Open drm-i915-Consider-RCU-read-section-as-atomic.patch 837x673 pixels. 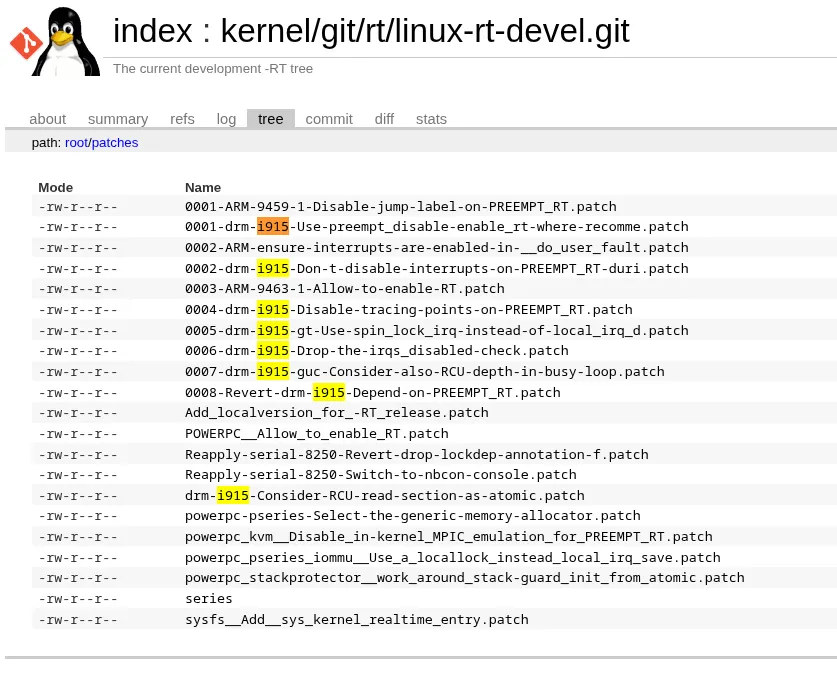pos(385,496)
